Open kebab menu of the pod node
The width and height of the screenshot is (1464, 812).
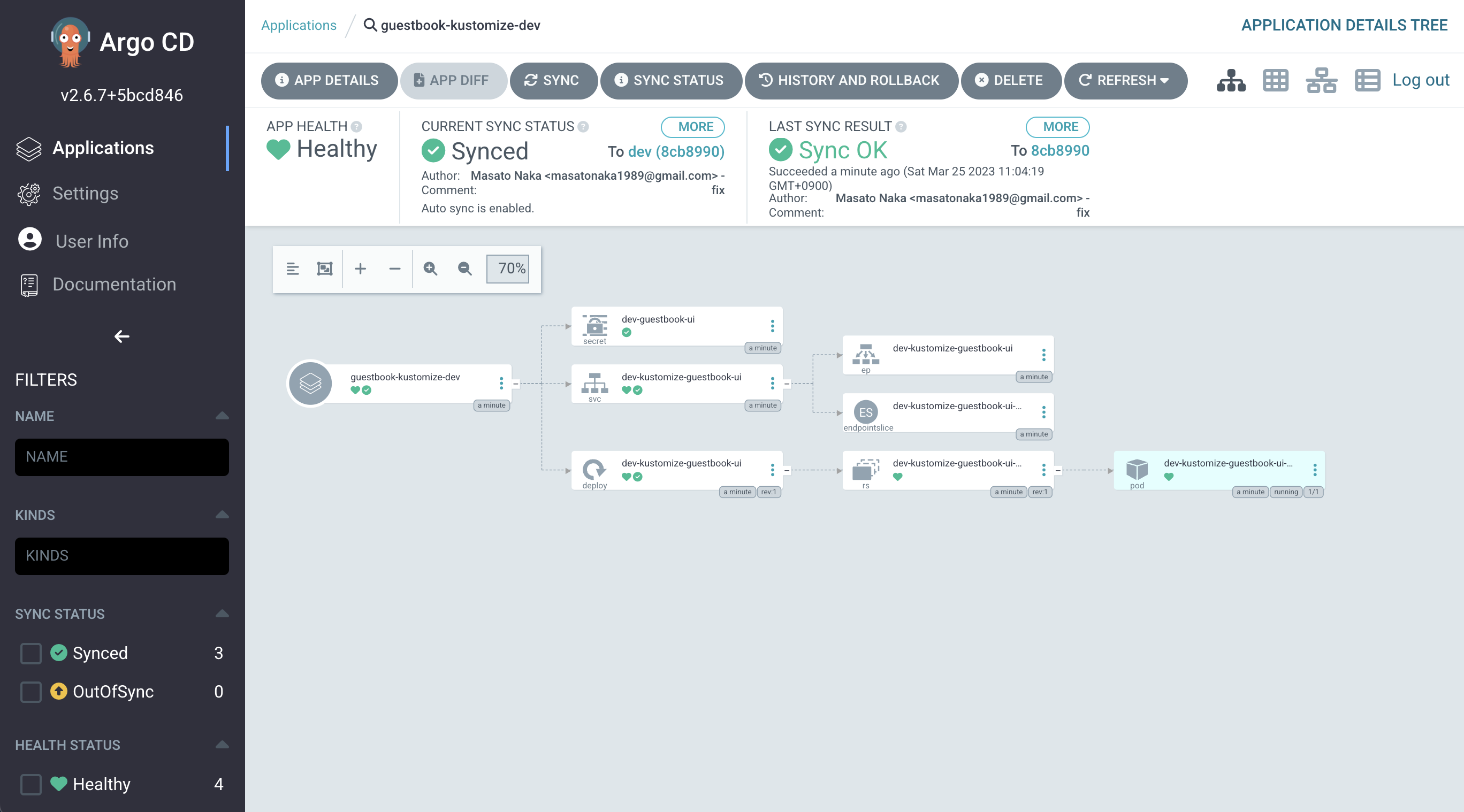point(1315,470)
